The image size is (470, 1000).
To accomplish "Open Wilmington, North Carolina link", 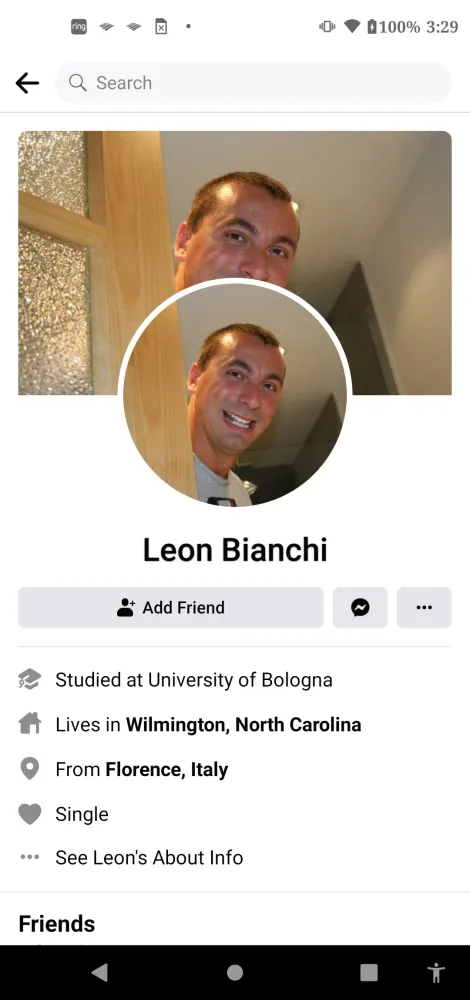I will pyautogui.click(x=244, y=724).
